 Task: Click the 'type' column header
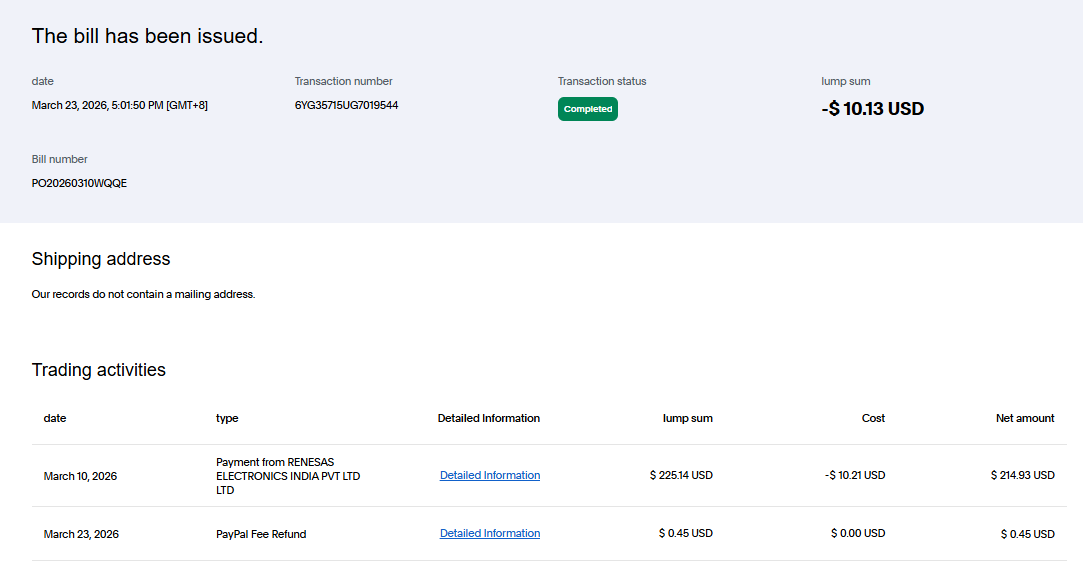coord(227,418)
